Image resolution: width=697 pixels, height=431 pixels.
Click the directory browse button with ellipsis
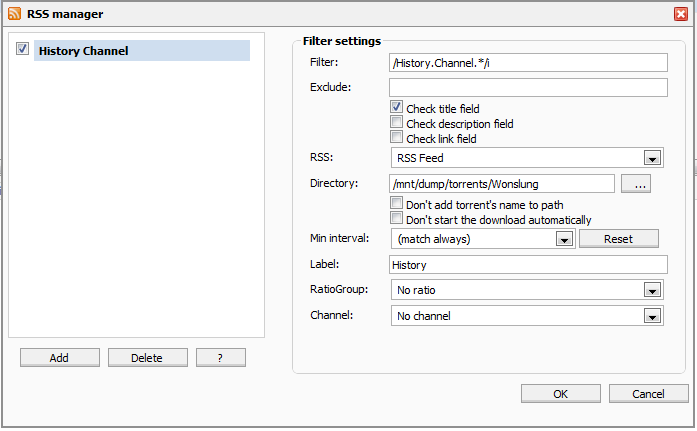point(636,183)
